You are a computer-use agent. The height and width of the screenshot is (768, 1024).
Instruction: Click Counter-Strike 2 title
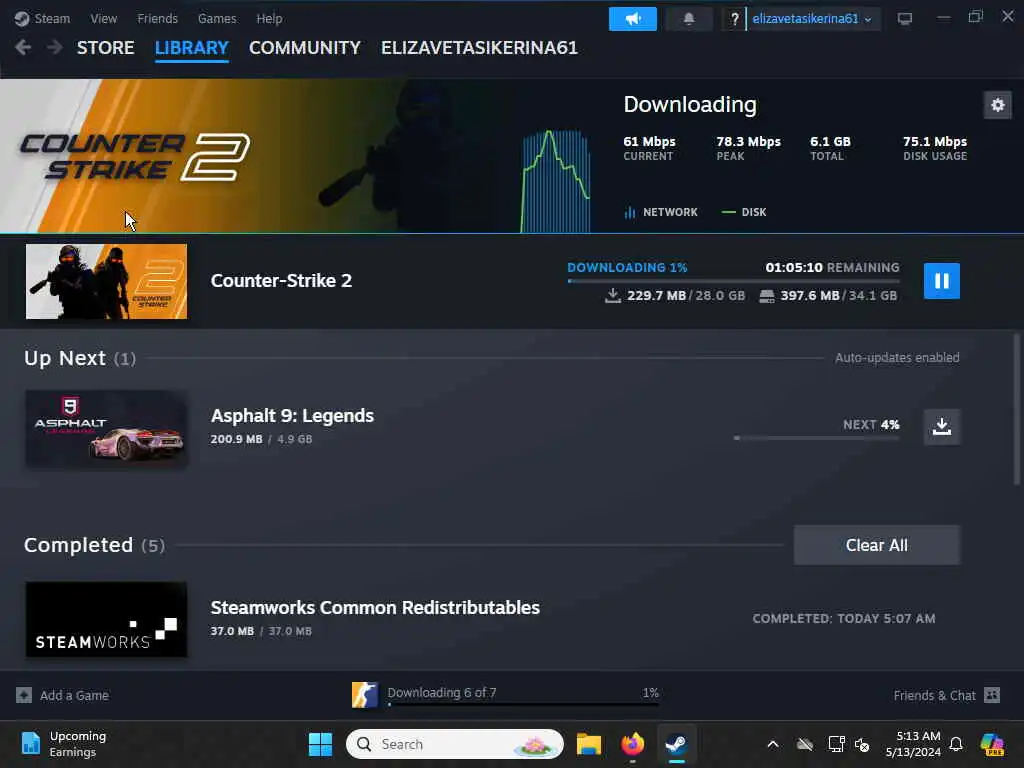pos(281,281)
